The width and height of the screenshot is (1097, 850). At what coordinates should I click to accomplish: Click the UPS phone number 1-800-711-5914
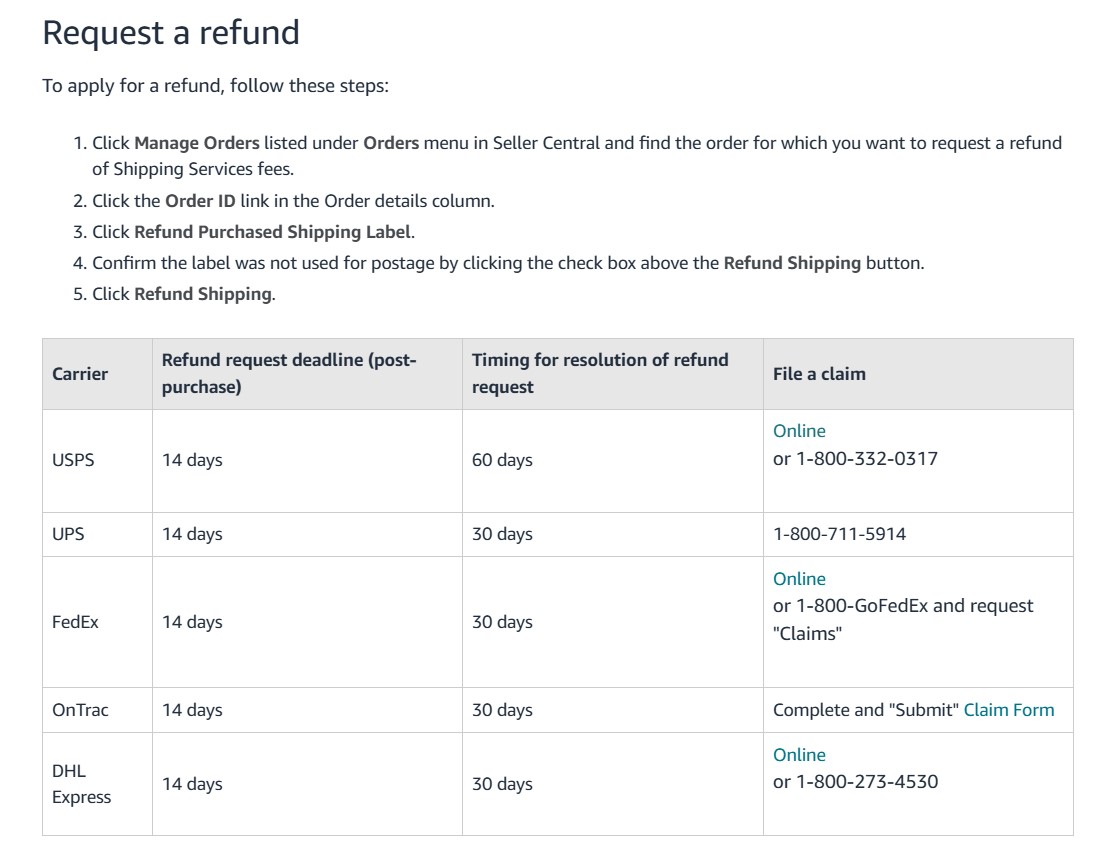click(x=839, y=534)
